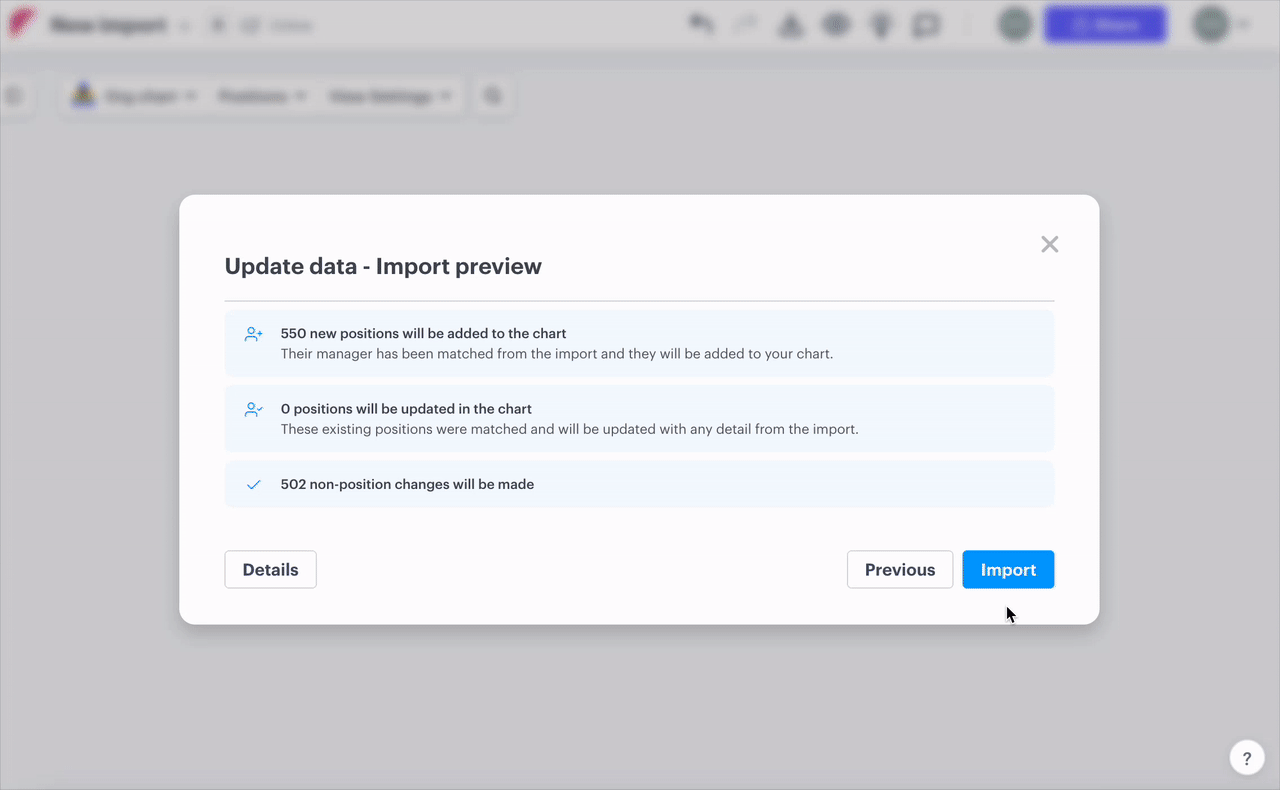Viewport: 1280px width, 790px height.
Task: Click the lightbulb icon in top bar
Action: (881, 25)
